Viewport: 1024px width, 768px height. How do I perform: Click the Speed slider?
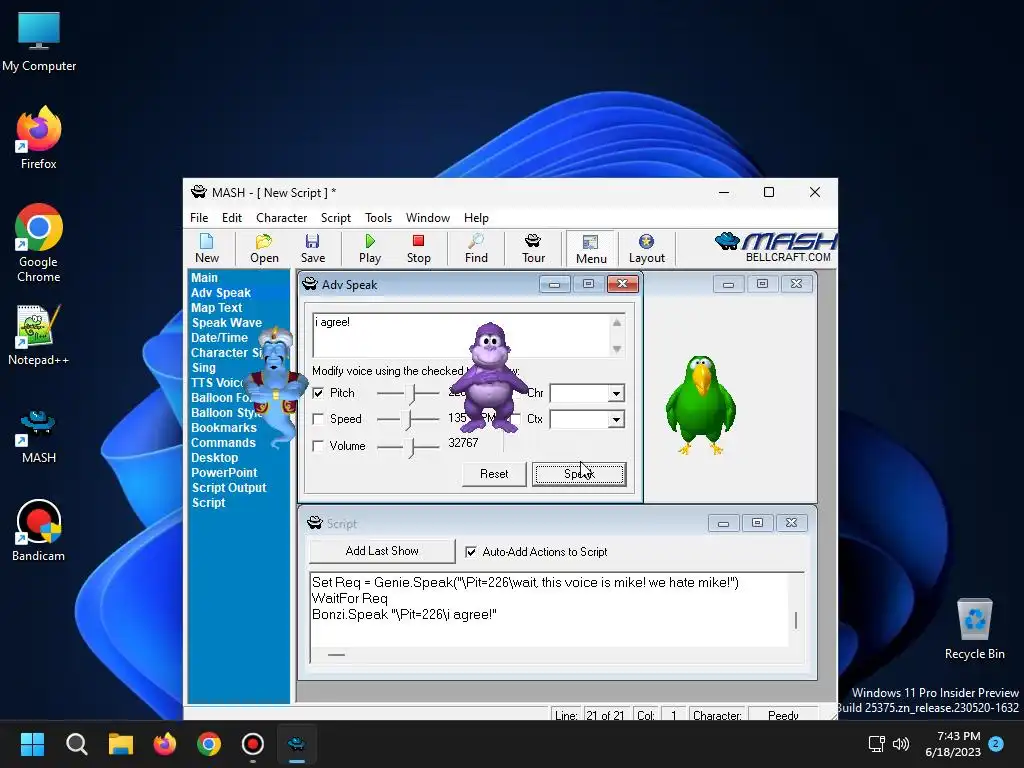408,419
